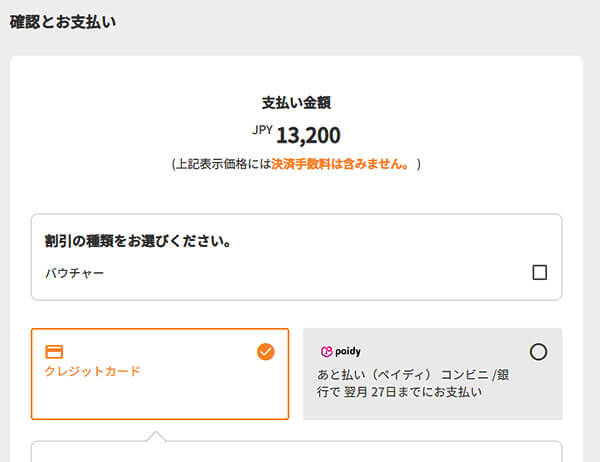Click the pointer triangle below credit card option
600x462 pixels.
click(155, 435)
